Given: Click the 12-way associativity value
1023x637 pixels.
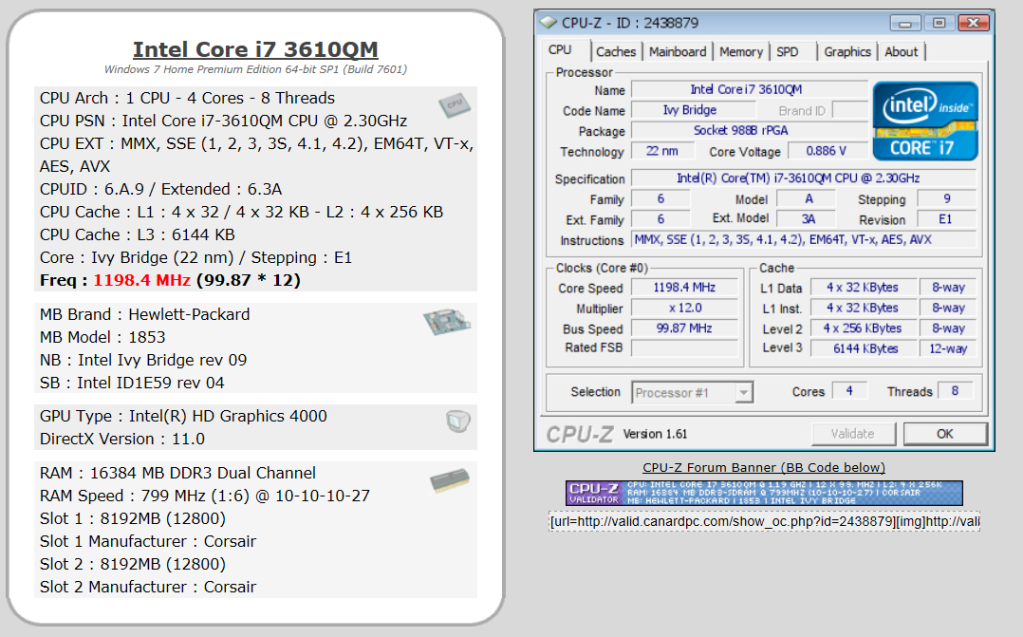Looking at the screenshot, I should [948, 349].
